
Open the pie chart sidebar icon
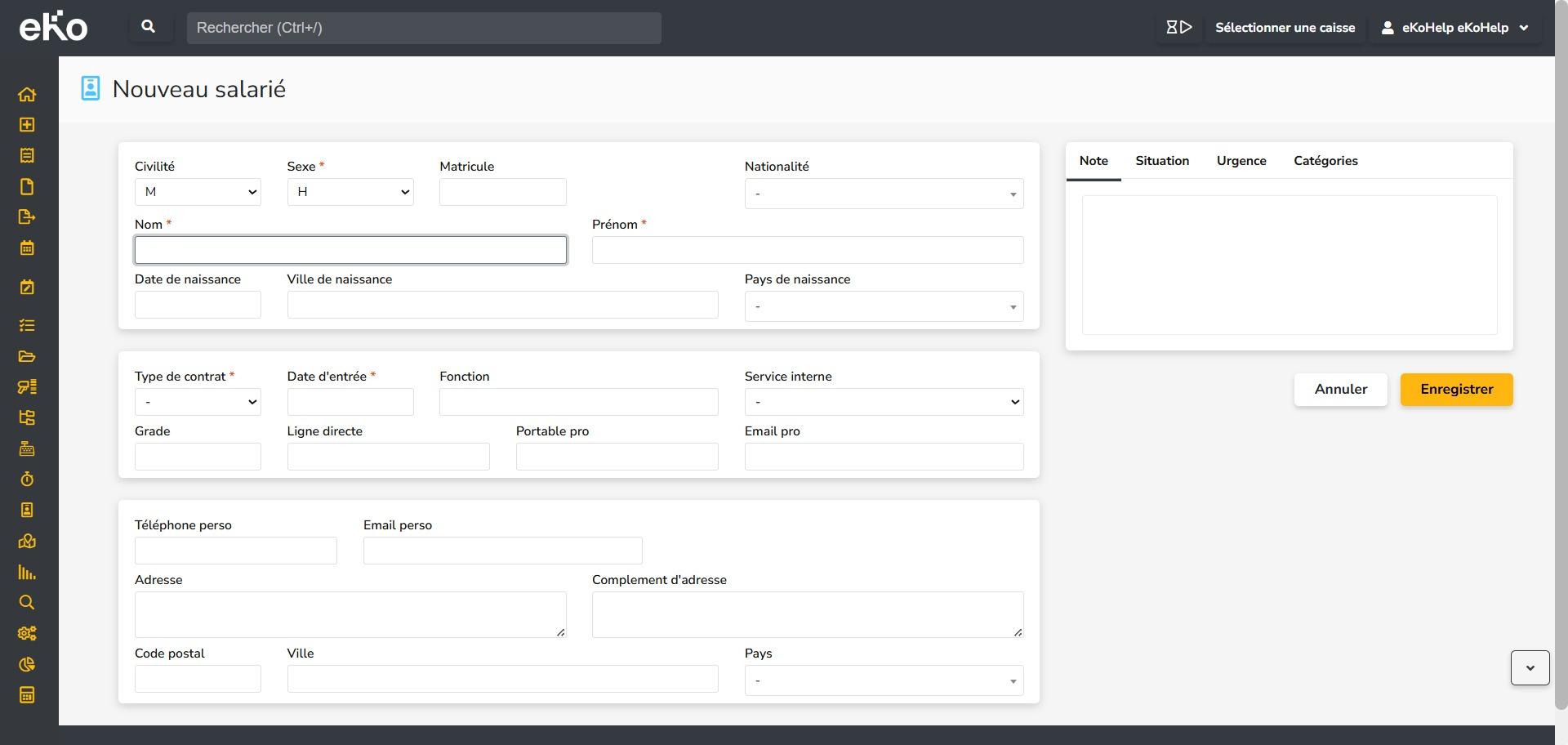click(x=27, y=664)
